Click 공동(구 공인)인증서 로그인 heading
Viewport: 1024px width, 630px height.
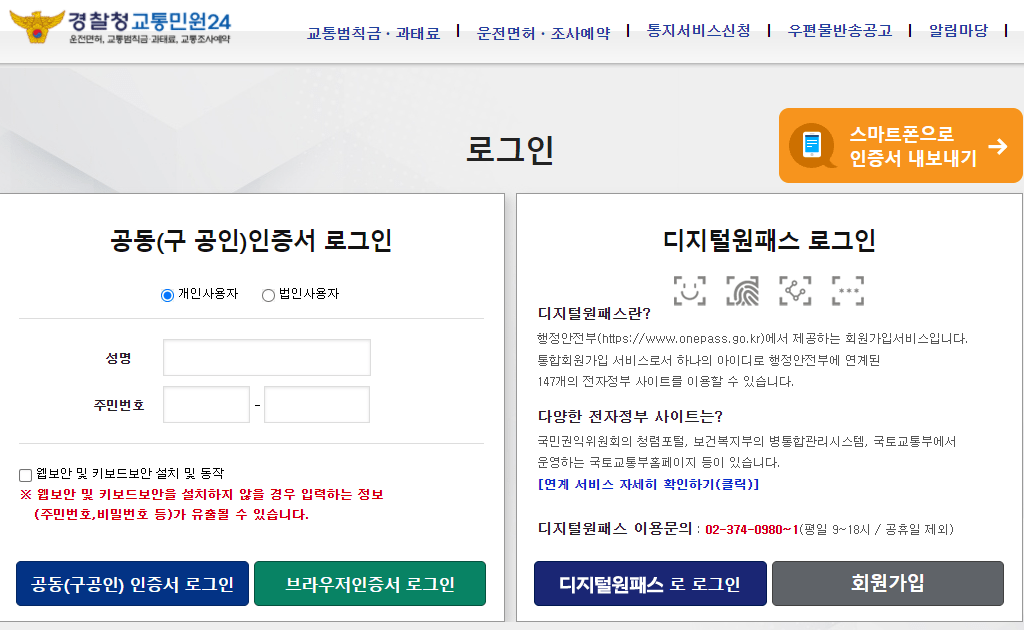[251, 241]
